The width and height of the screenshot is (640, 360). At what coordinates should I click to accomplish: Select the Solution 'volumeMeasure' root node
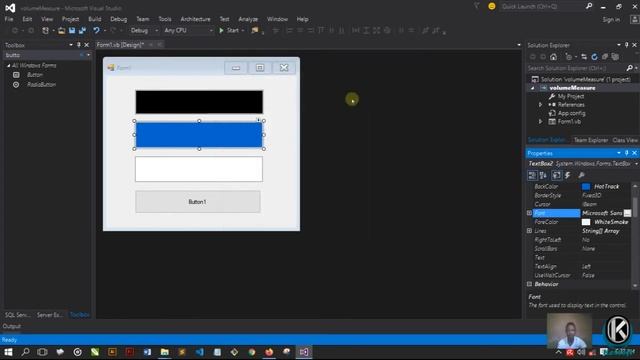pyautogui.click(x=585, y=79)
